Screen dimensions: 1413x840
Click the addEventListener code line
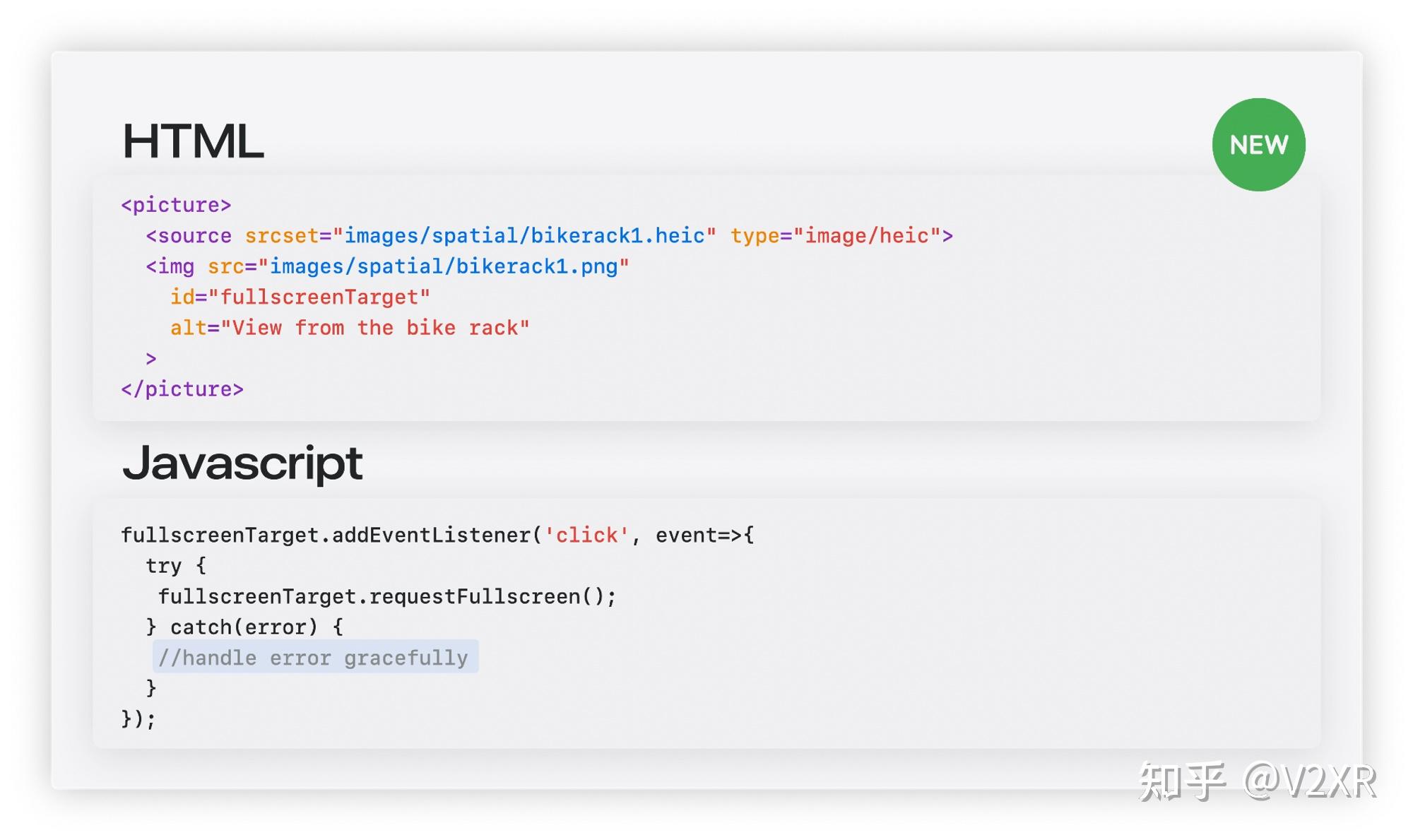[x=437, y=536]
